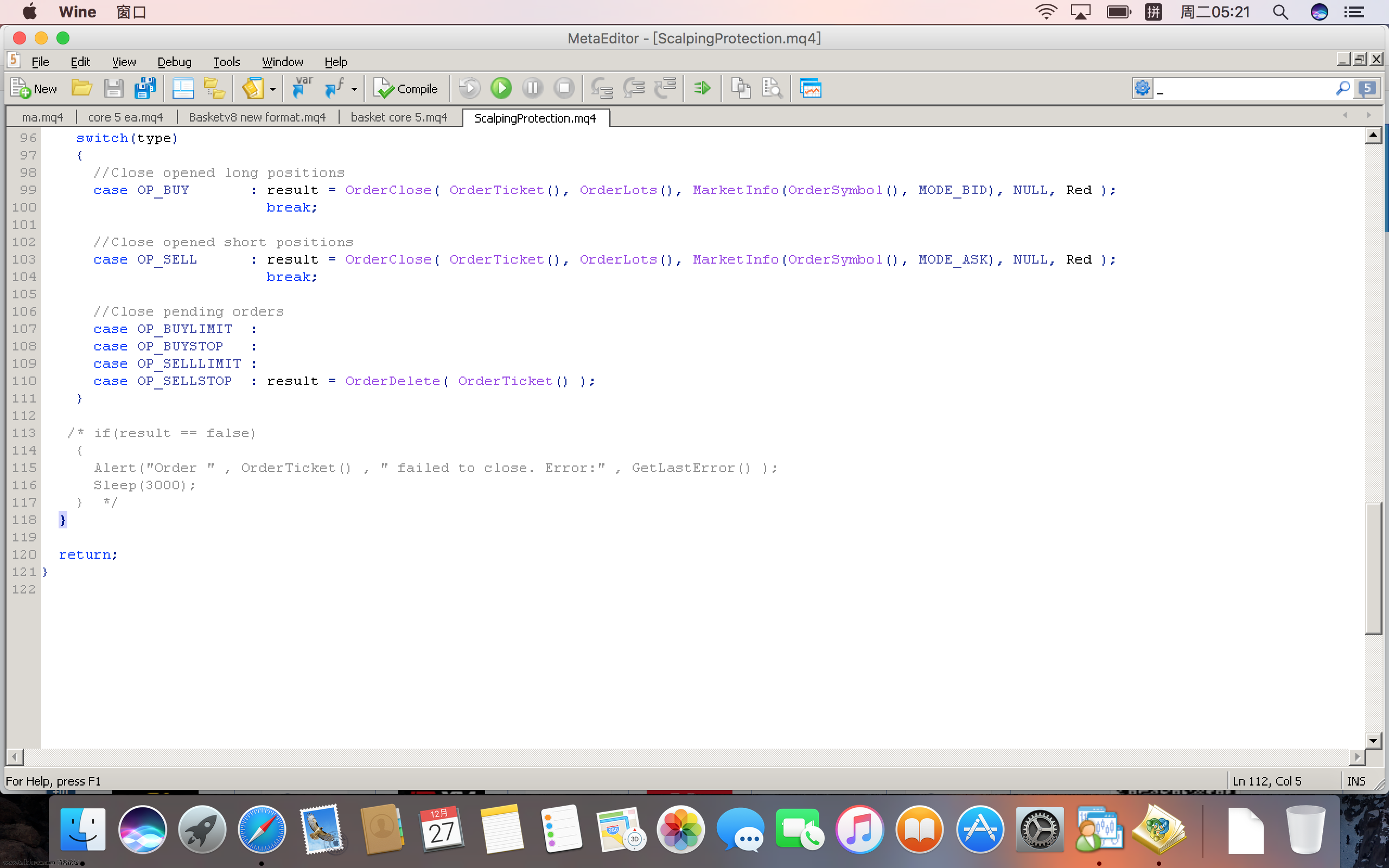1389x868 pixels.
Task: Expand the dropdown arrow next to the book icon
Action: tap(272, 89)
